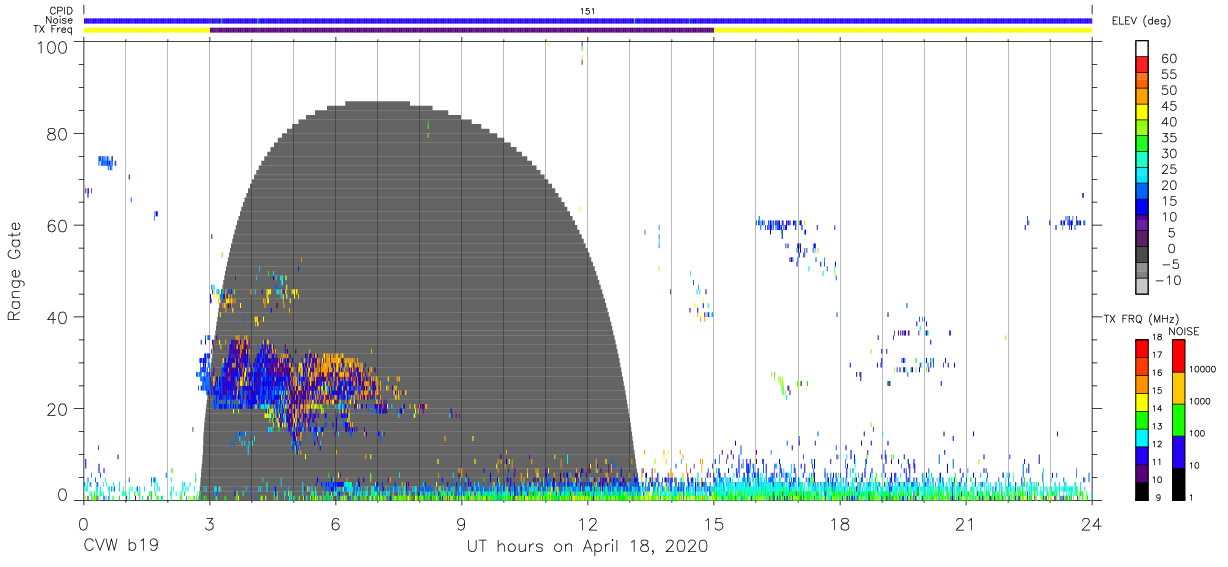Viewport: 1228px width, 567px height.
Task: Click the green 13–14 MHz TX FRQ swatch
Action: coord(1142,419)
